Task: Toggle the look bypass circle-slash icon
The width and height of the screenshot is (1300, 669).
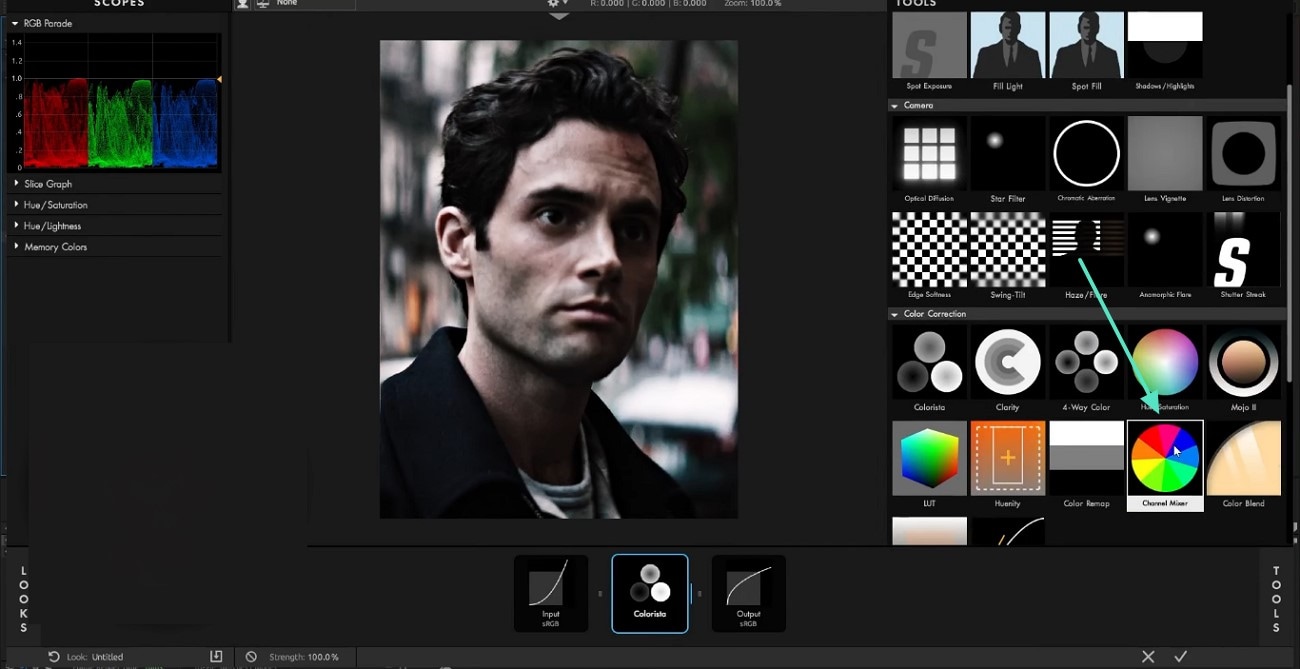Action: tap(251, 657)
